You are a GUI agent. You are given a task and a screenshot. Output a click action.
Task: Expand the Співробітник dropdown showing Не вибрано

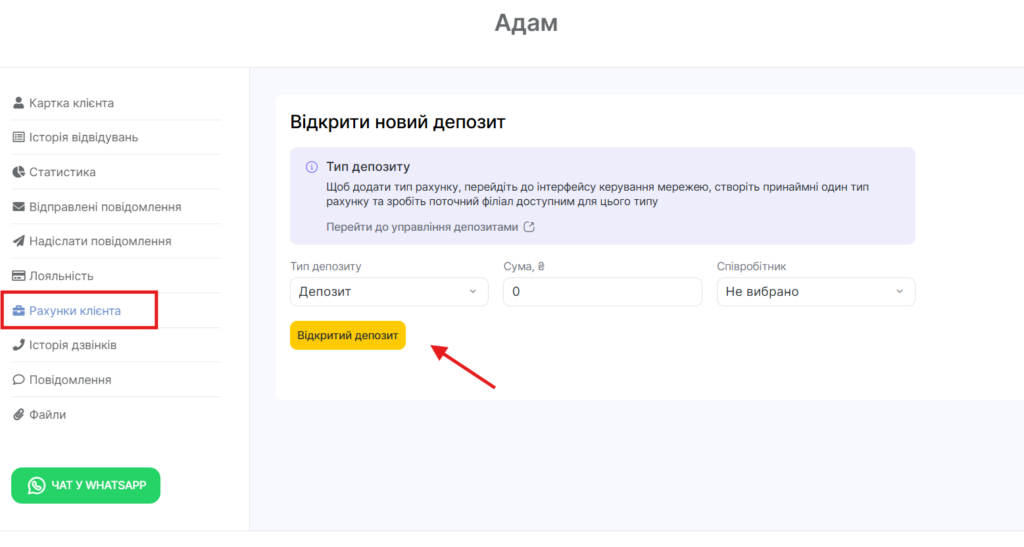pos(815,292)
